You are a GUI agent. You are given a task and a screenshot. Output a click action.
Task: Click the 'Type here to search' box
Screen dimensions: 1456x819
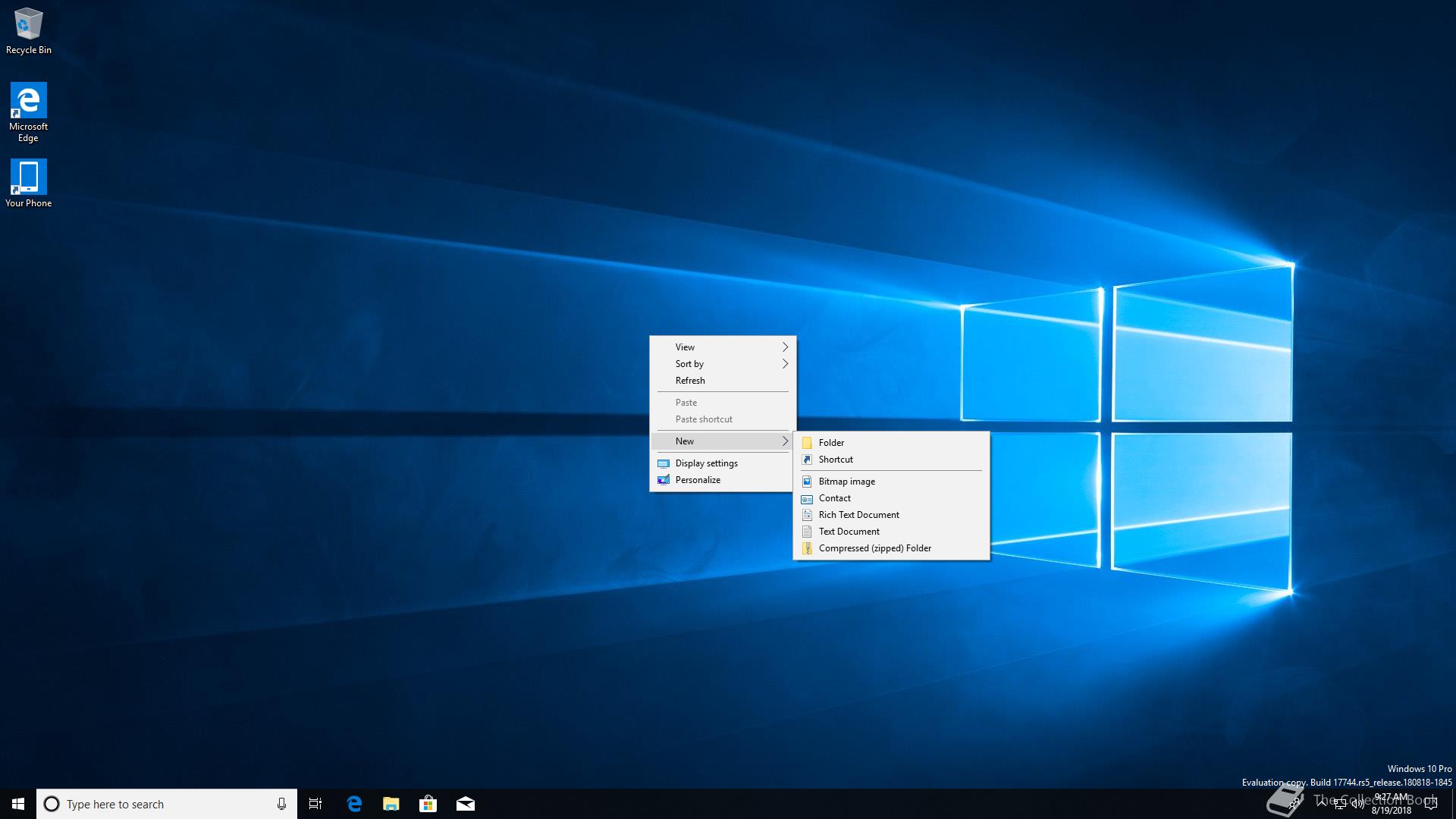pos(167,804)
